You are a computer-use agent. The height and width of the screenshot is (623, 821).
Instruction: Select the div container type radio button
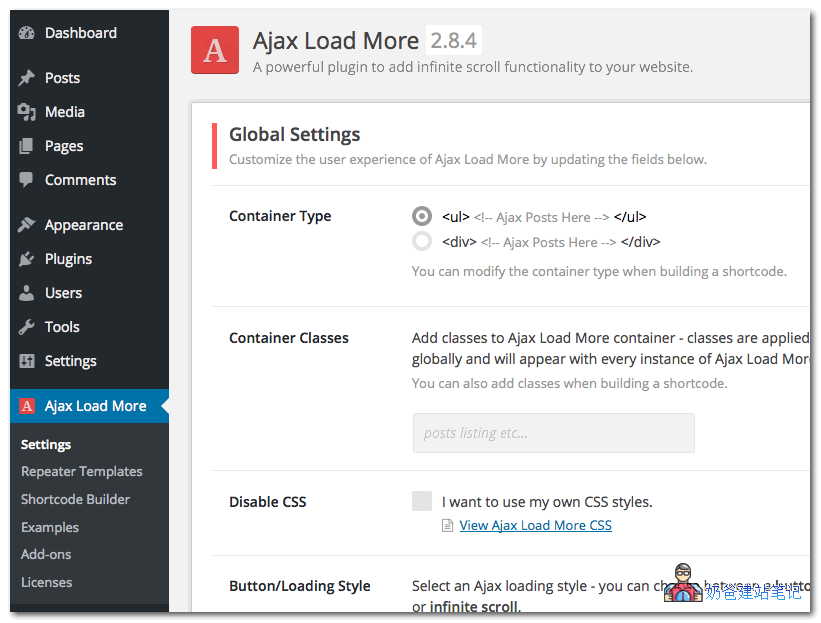[x=422, y=240]
